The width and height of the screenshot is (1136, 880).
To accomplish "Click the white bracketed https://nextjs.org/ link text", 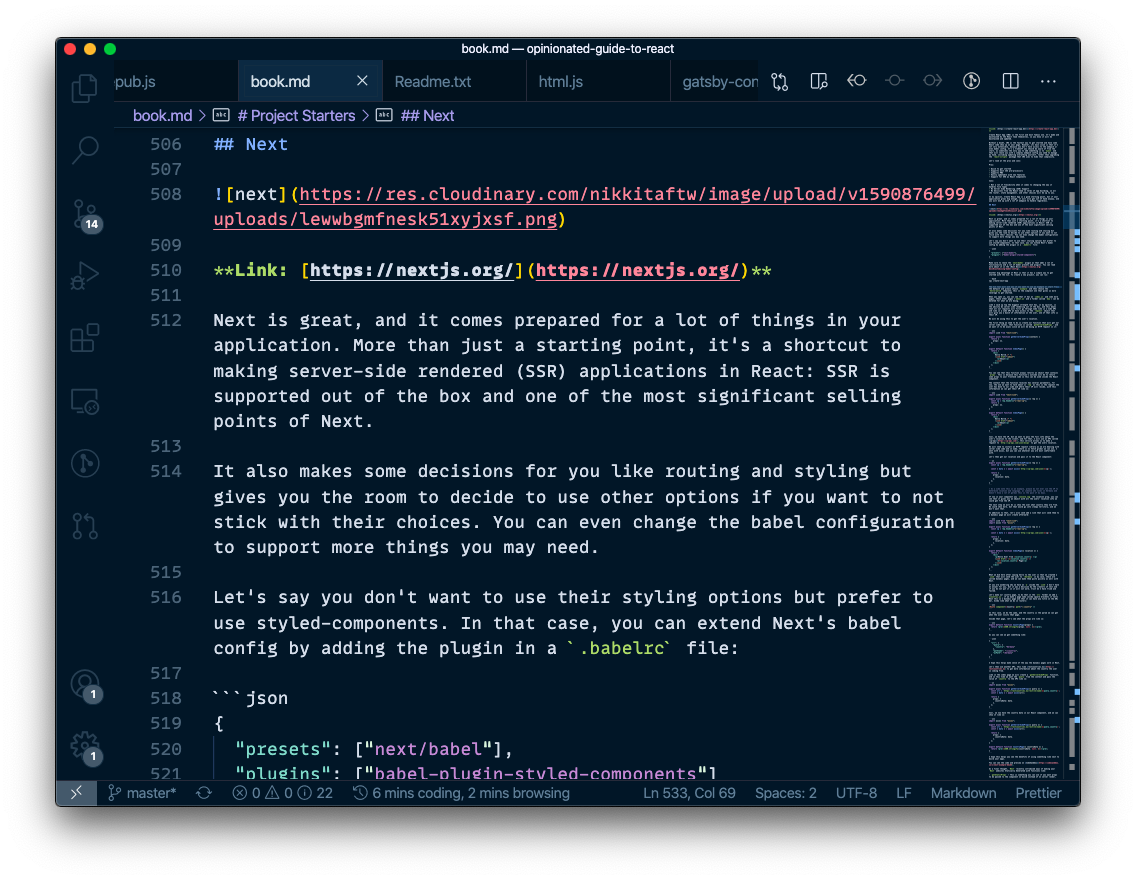I will coord(412,271).
